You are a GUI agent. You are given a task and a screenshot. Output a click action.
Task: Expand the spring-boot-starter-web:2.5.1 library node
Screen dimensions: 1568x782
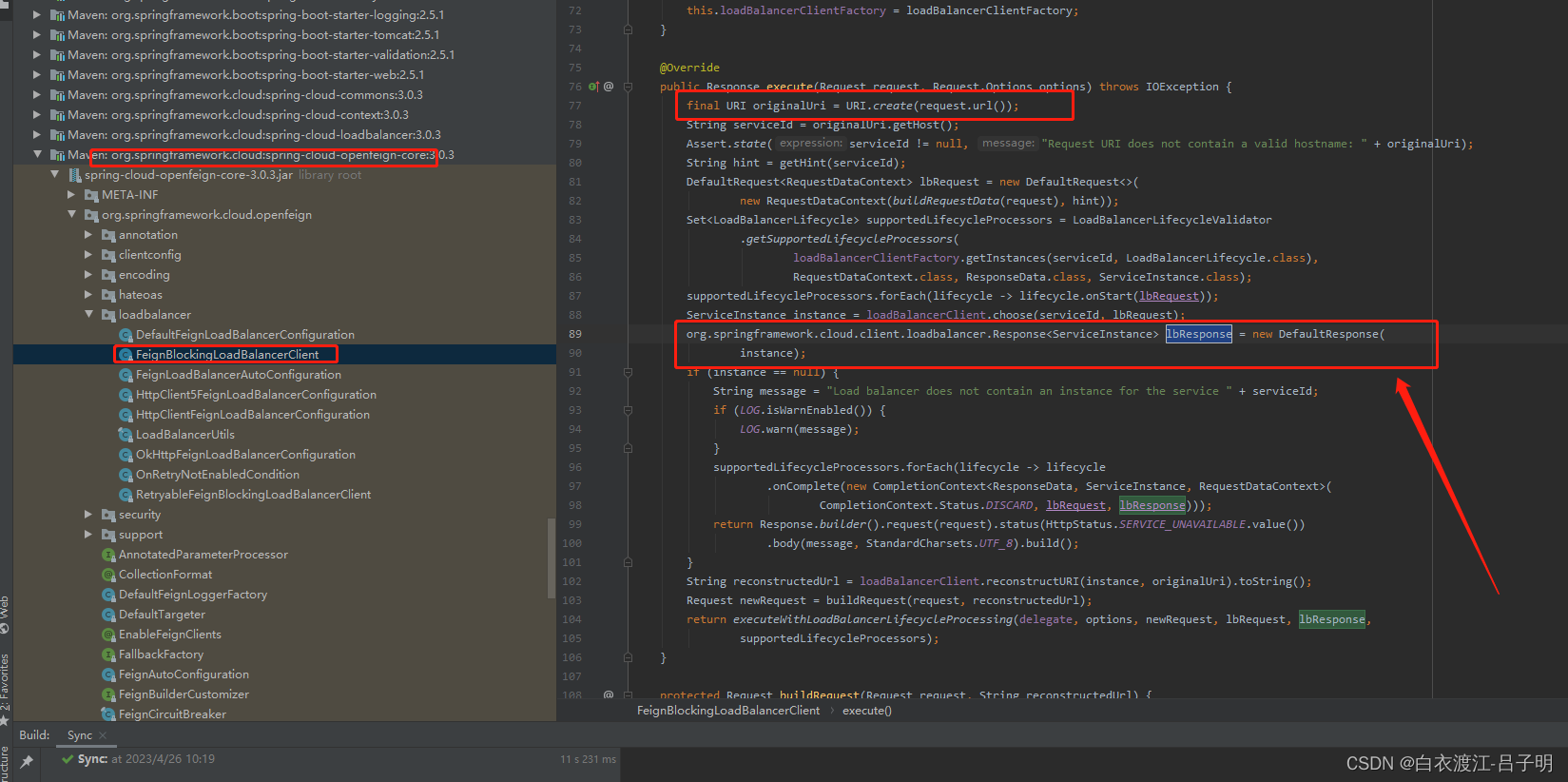[37, 75]
